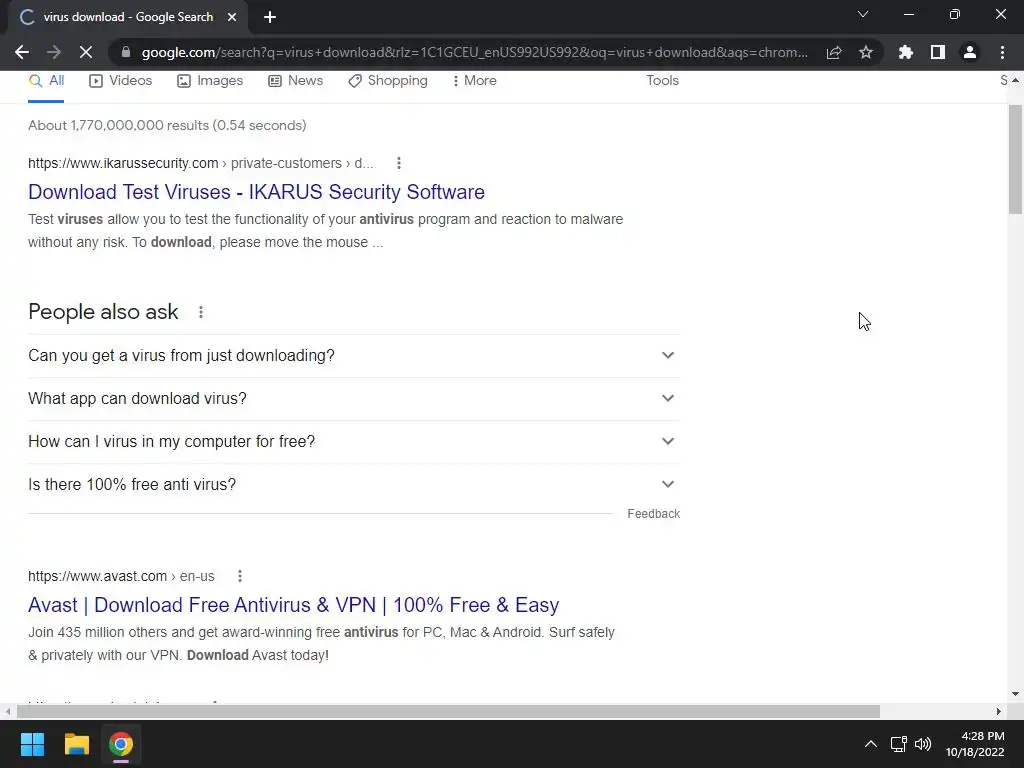Click the vertical scrollbar thumb

pos(1015,159)
